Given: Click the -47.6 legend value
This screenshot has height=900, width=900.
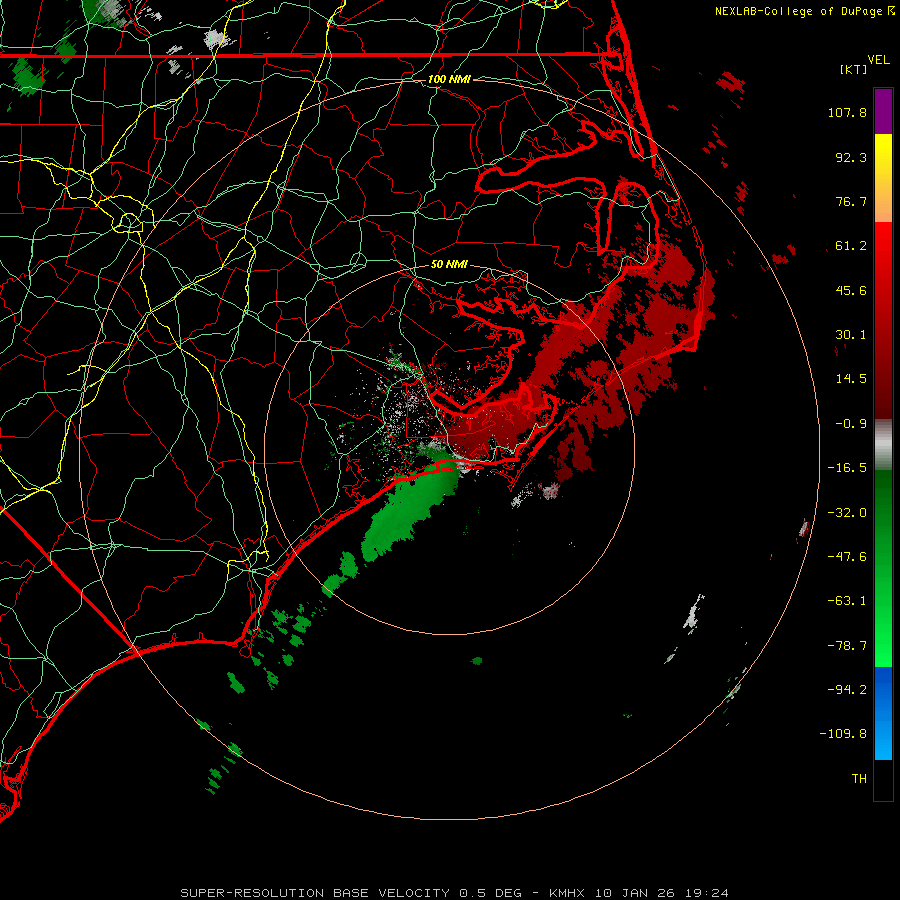Looking at the screenshot, I should 847,557.
